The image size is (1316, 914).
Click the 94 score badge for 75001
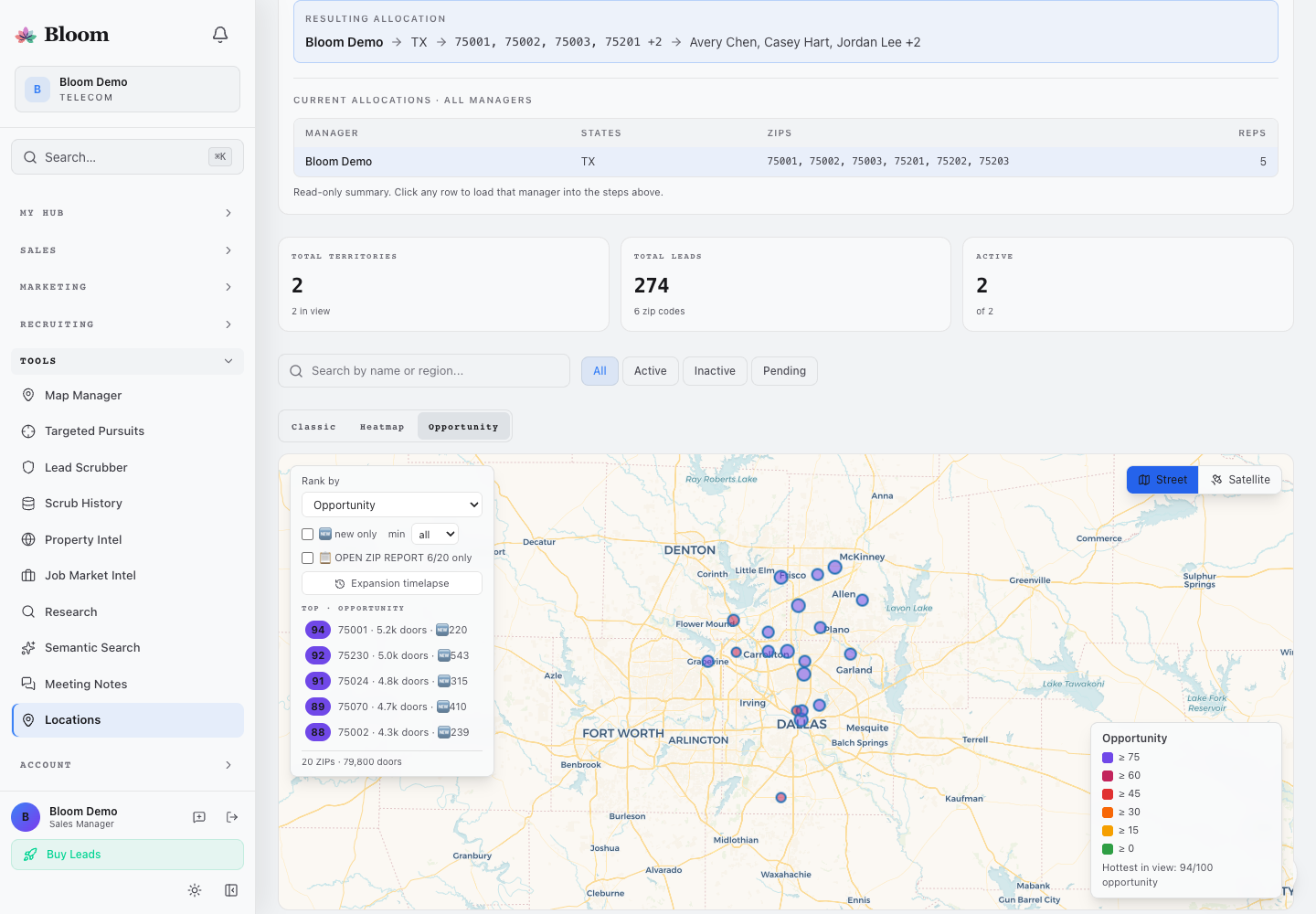[318, 630]
